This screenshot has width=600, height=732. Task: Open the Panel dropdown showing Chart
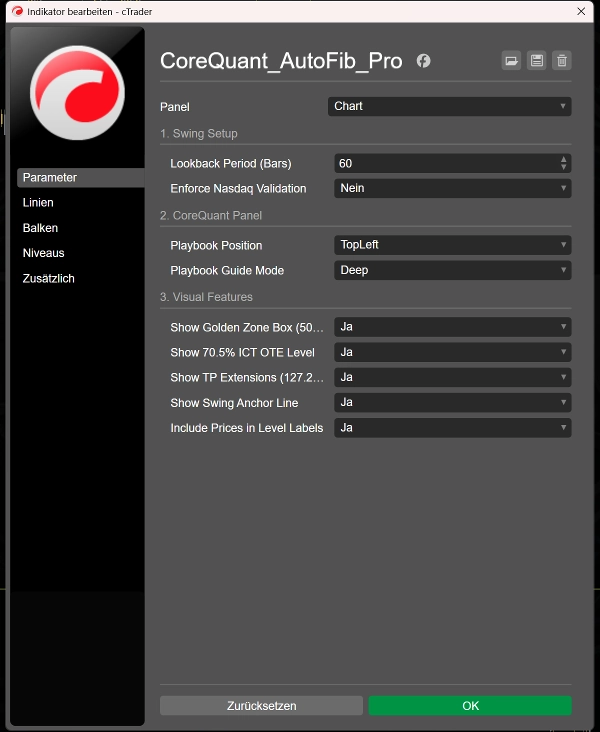(449, 106)
